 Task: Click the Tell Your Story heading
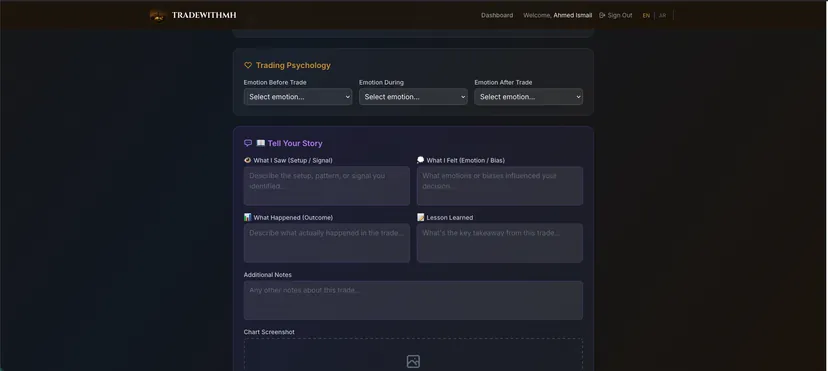coord(295,143)
